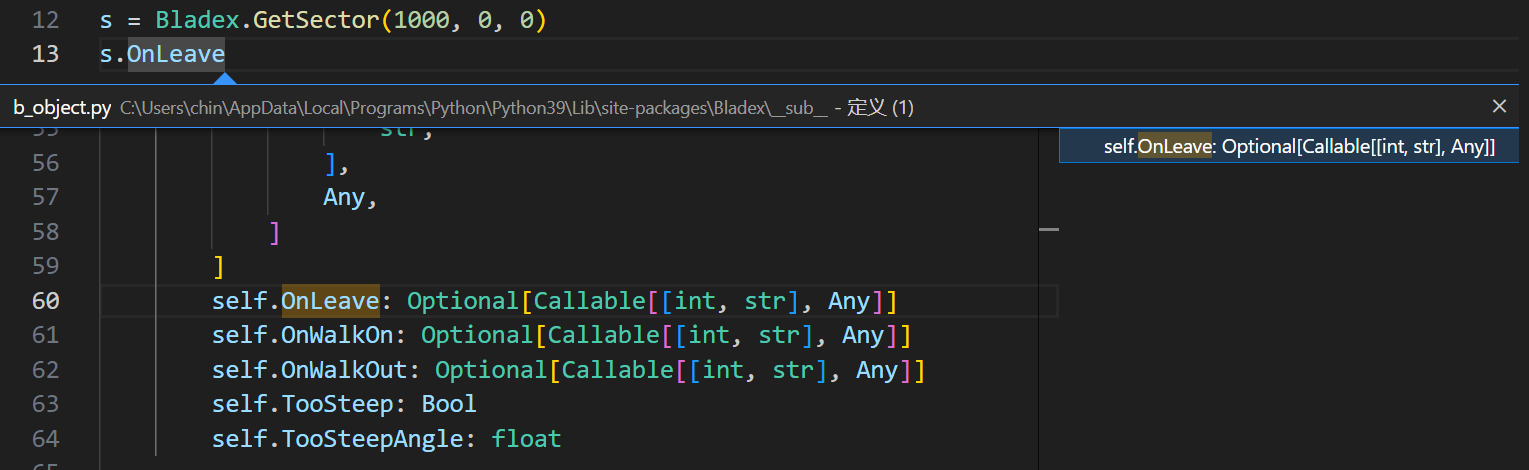Open b_object.py from the peek title
Image resolution: width=1529 pixels, height=470 pixels.
pyautogui.click(x=62, y=108)
